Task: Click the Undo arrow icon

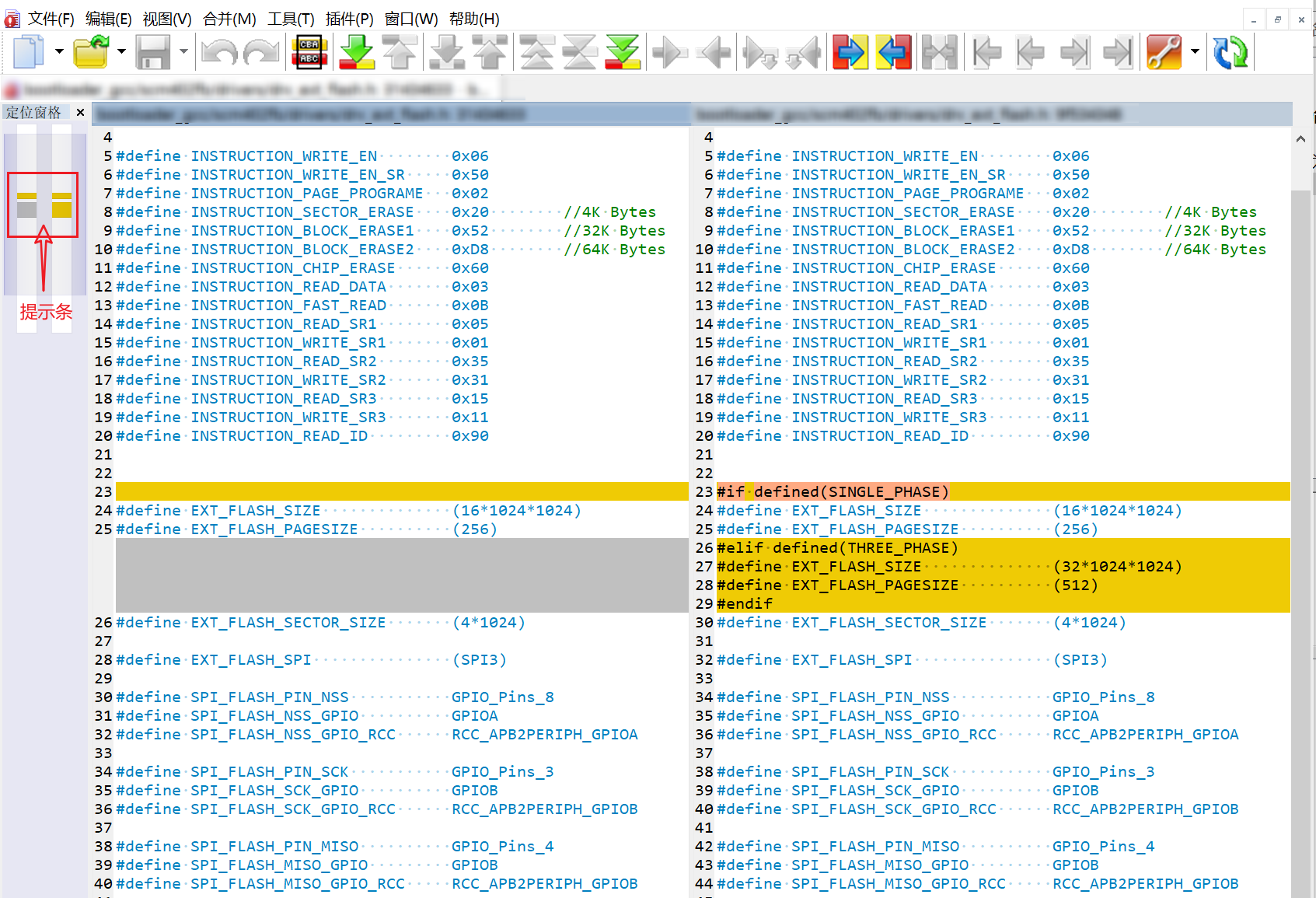Action: pyautogui.click(x=219, y=52)
